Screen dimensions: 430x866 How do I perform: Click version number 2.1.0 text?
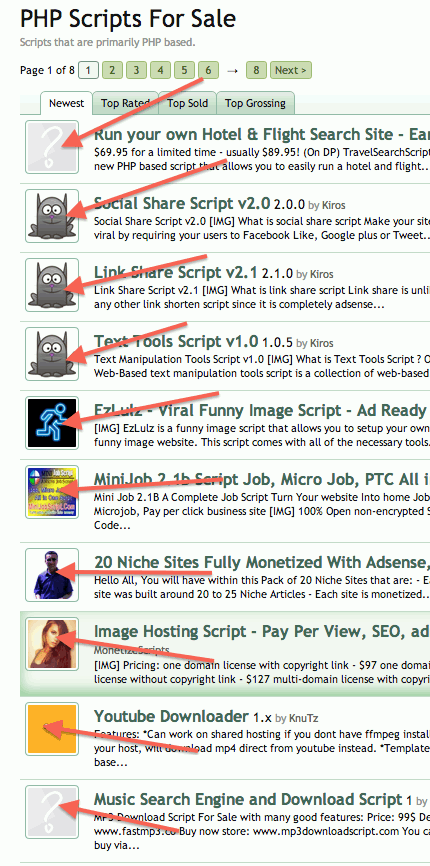[278, 273]
